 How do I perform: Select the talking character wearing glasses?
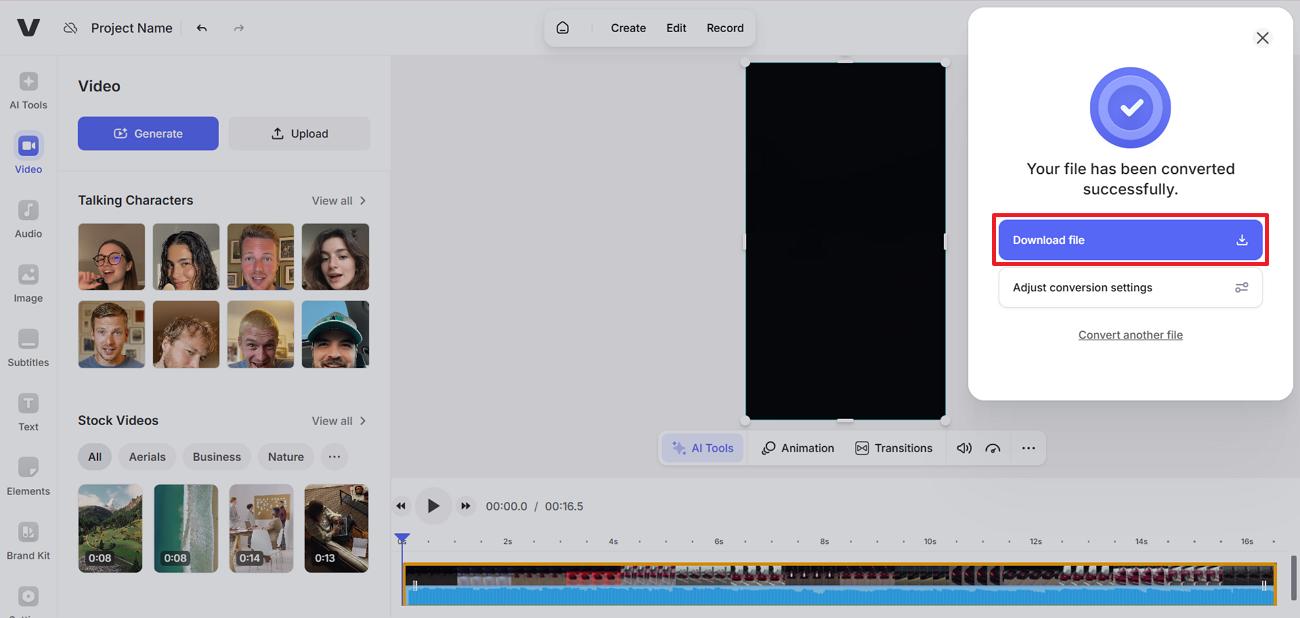[x=111, y=257]
